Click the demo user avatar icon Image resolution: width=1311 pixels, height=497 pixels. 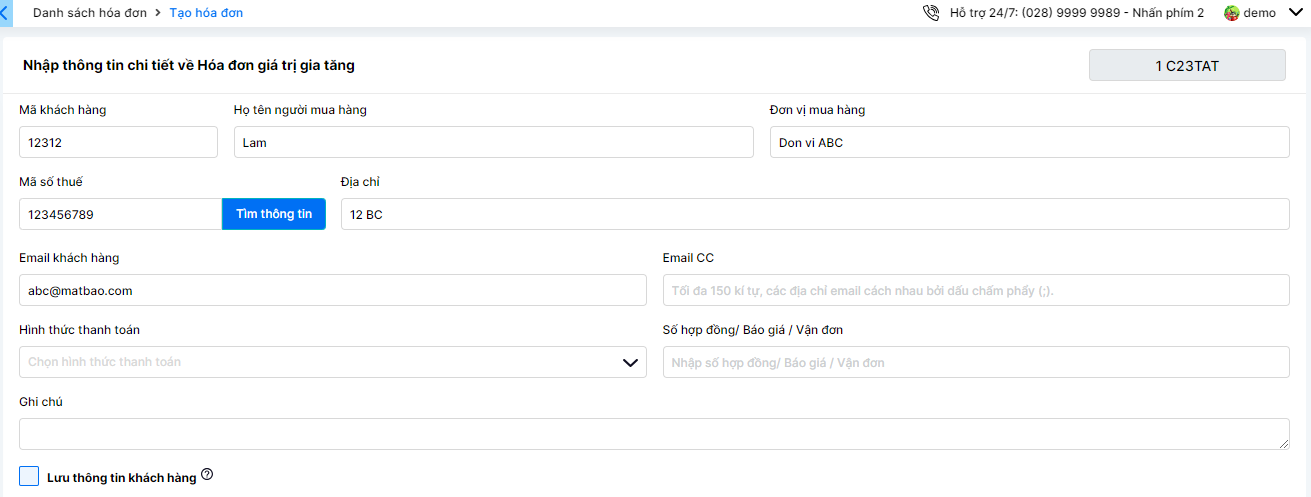1231,13
